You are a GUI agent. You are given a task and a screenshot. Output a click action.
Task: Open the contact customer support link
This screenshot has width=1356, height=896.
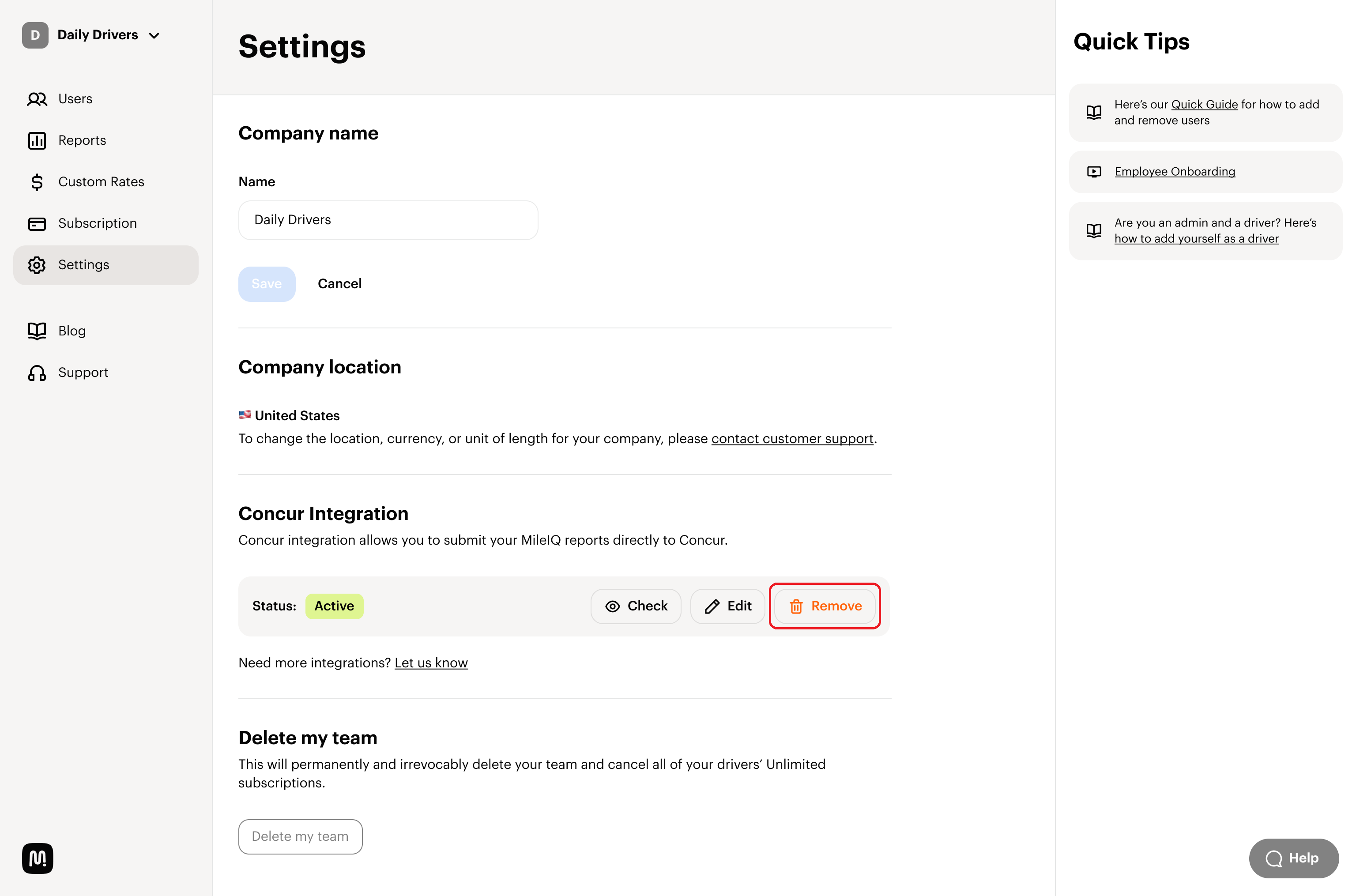pos(792,439)
